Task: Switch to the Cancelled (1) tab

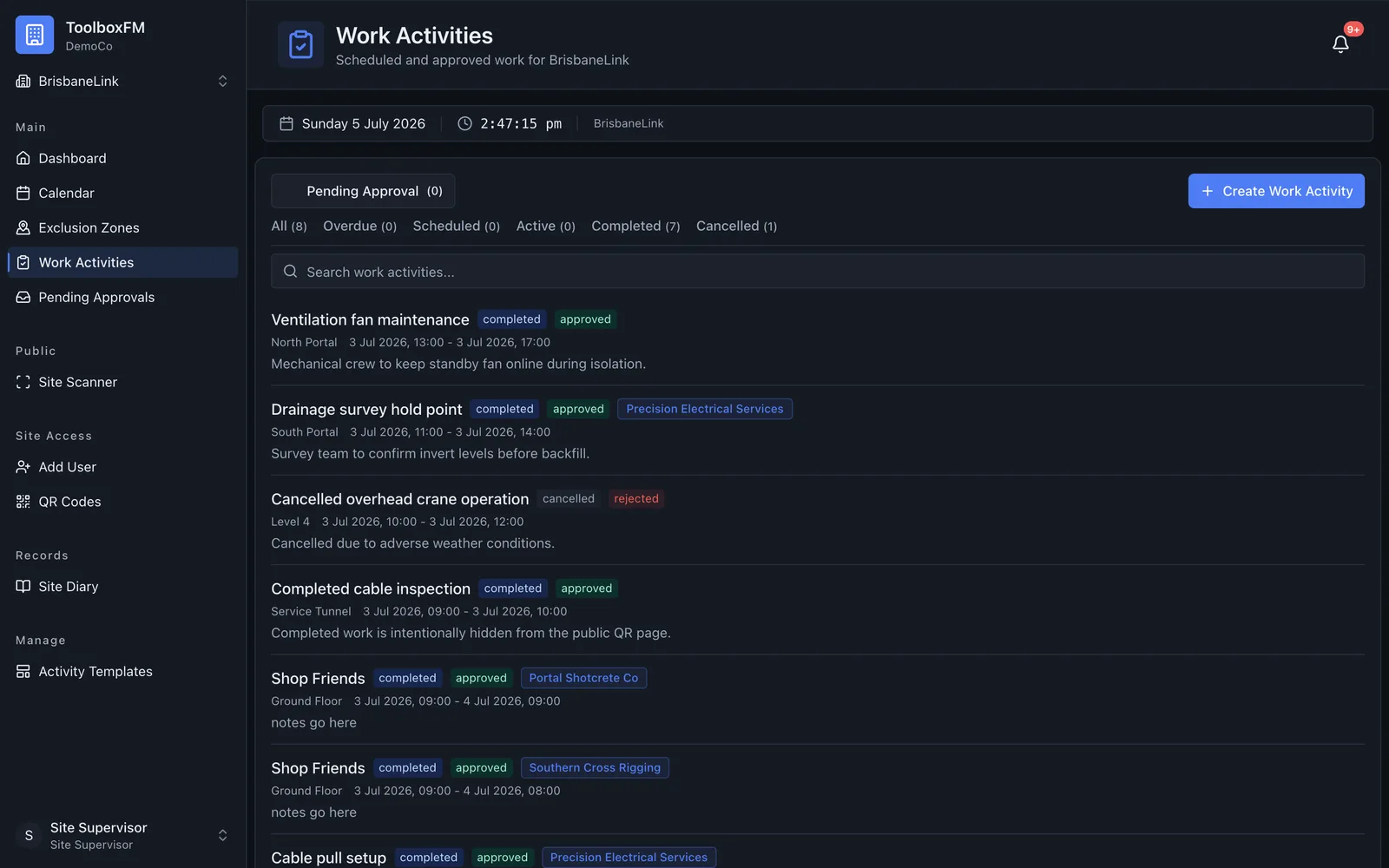Action: 736,226
